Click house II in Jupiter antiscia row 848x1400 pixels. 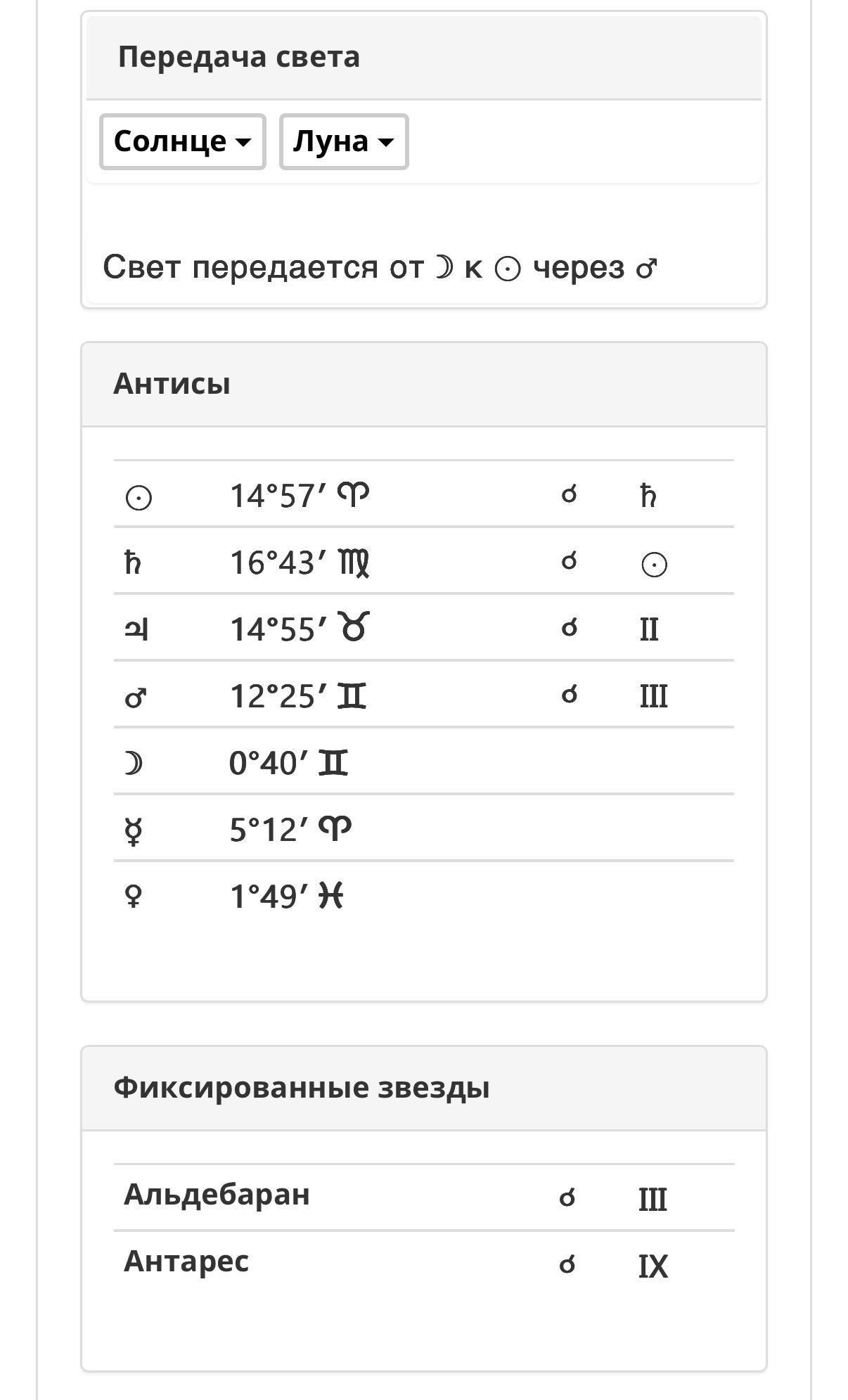coord(649,629)
